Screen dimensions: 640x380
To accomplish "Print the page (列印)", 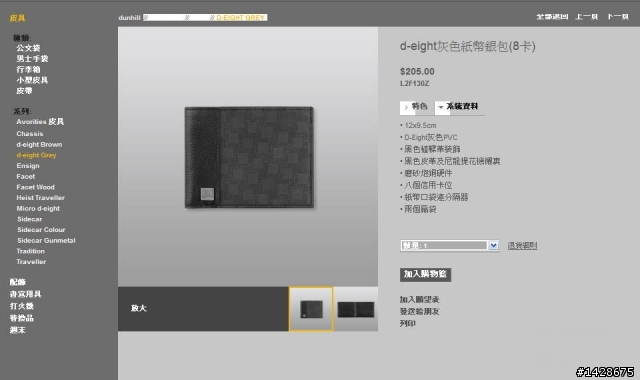I will pyautogui.click(x=408, y=323).
